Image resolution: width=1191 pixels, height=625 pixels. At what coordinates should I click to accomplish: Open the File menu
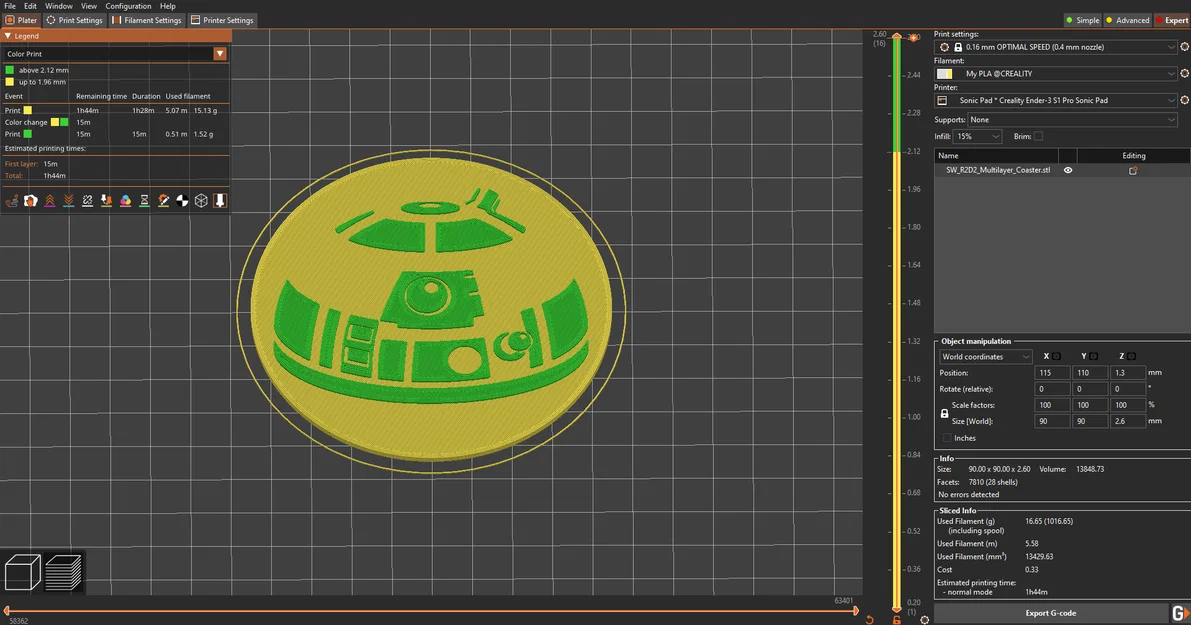coord(10,6)
